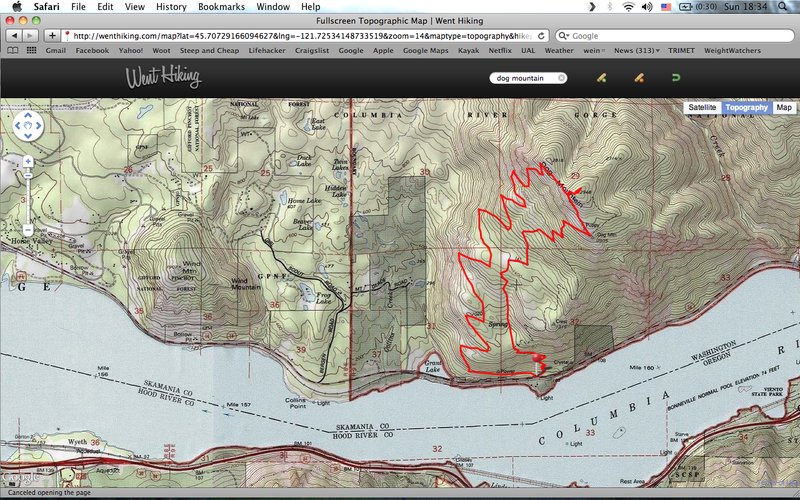The image size is (800, 500).
Task: Open the History menu
Action: click(x=171, y=7)
